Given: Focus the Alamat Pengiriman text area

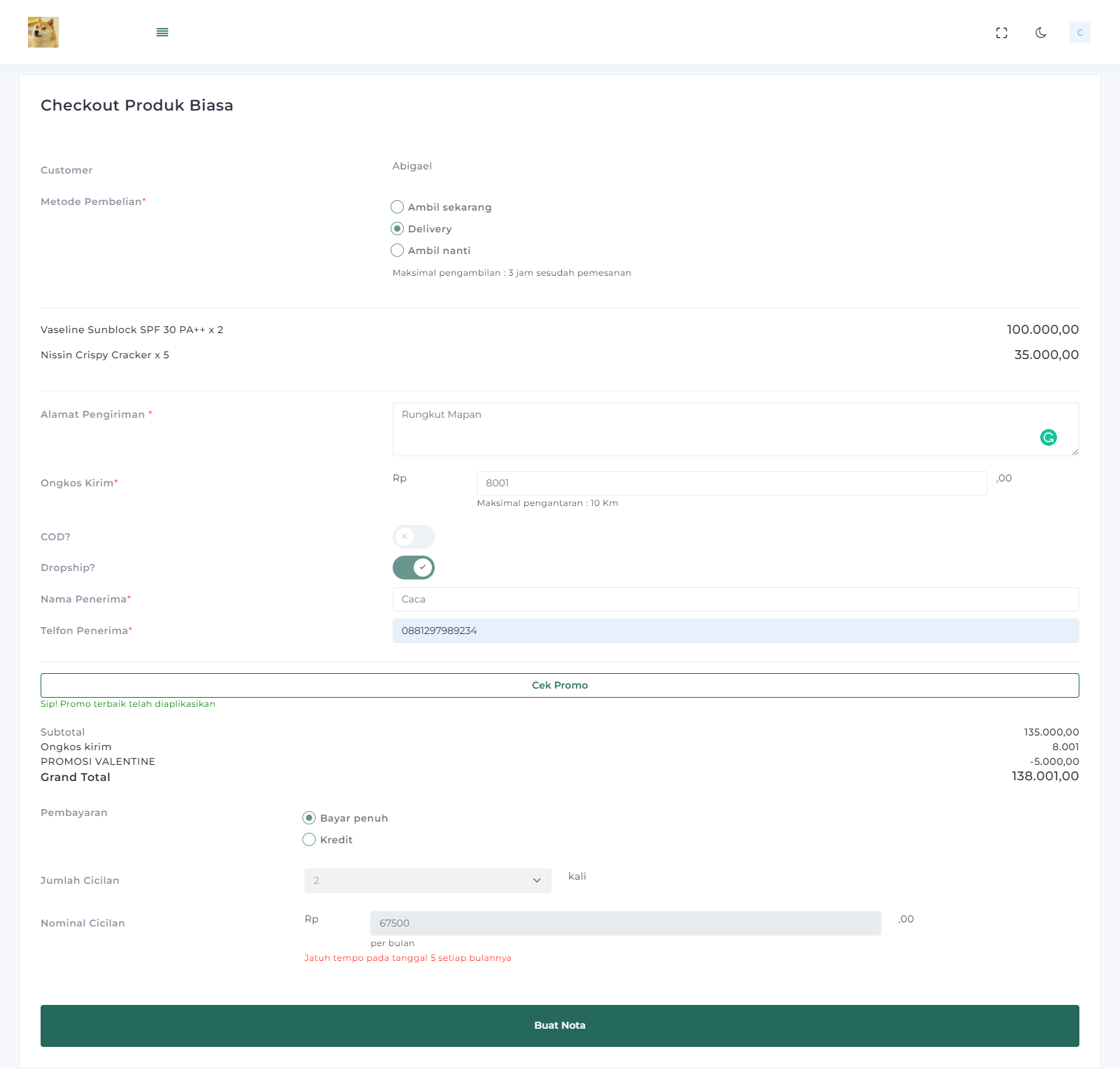Looking at the screenshot, I should [x=714, y=428].
